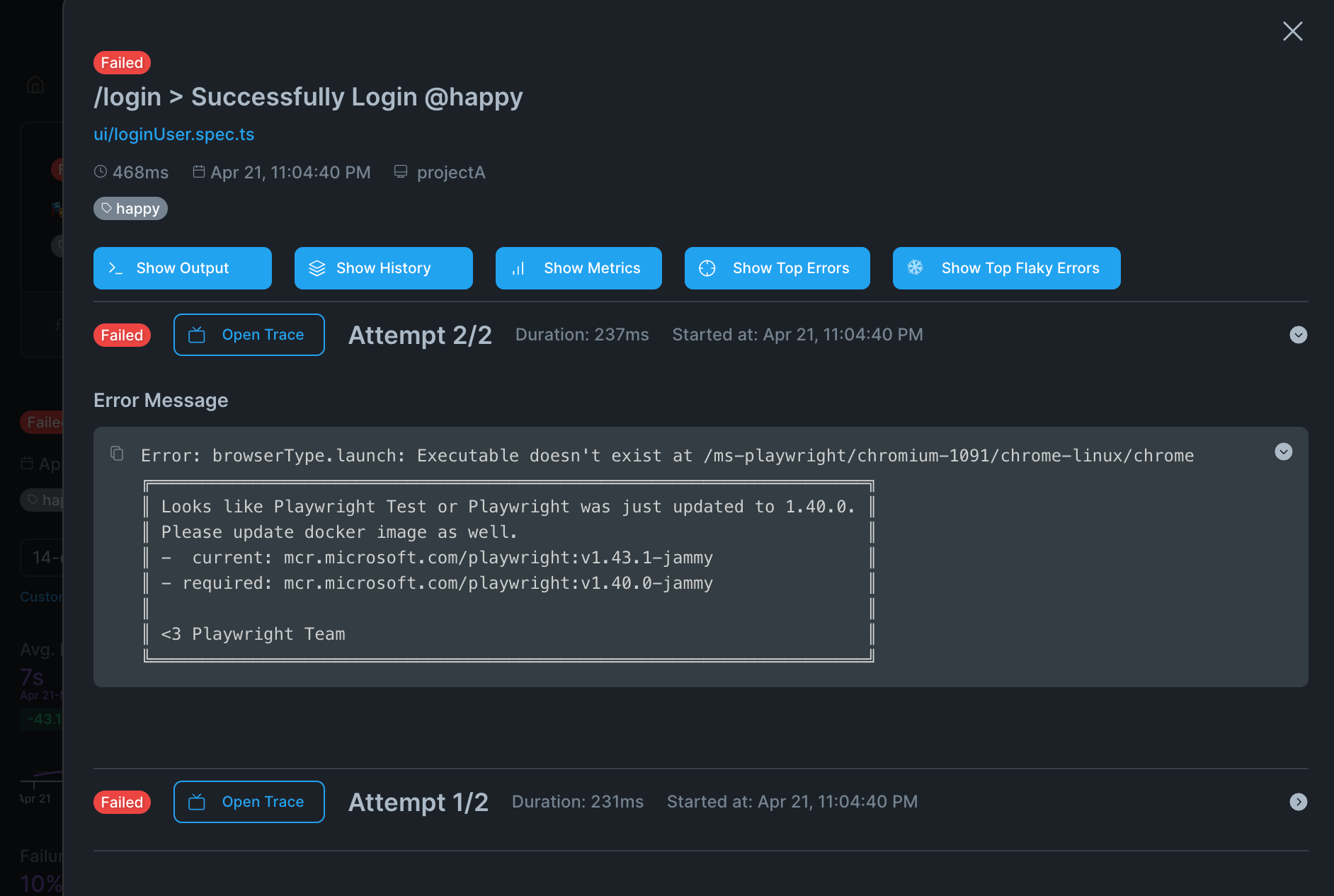Click the Failed badge on Attempt 2/2
Screen dimensions: 1334x896
click(x=122, y=335)
